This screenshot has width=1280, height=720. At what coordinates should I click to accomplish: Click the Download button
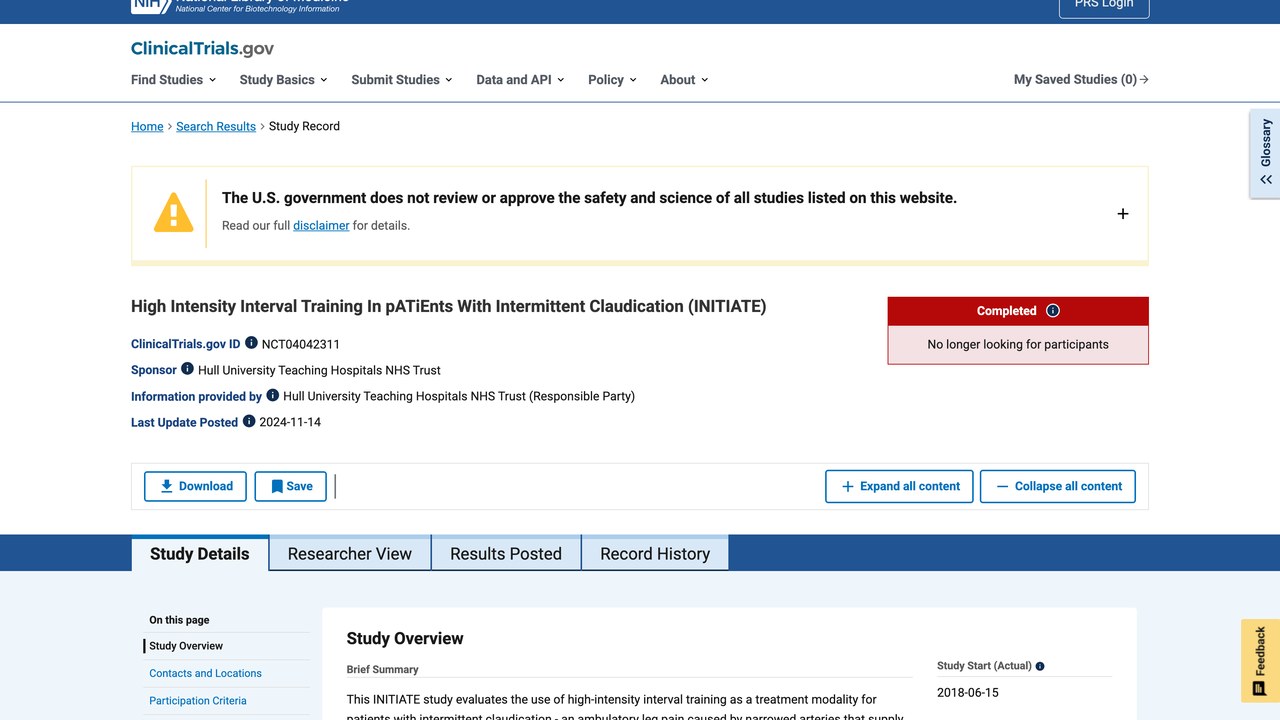(x=196, y=486)
